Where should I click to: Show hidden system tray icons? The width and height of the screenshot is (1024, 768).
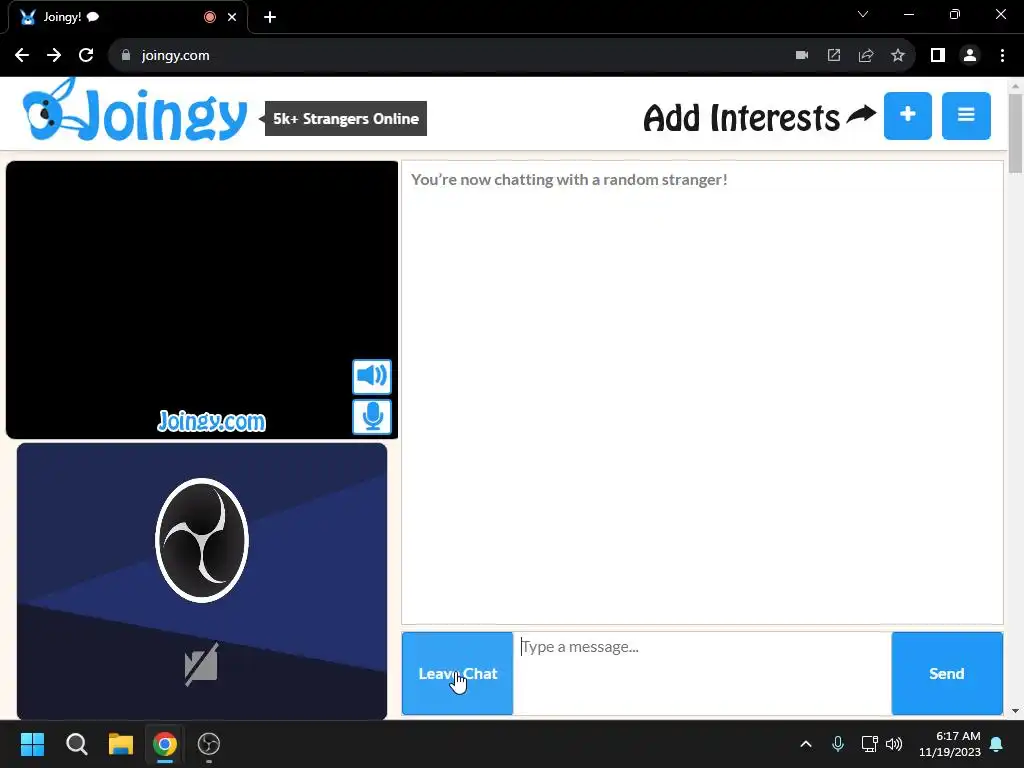806,744
